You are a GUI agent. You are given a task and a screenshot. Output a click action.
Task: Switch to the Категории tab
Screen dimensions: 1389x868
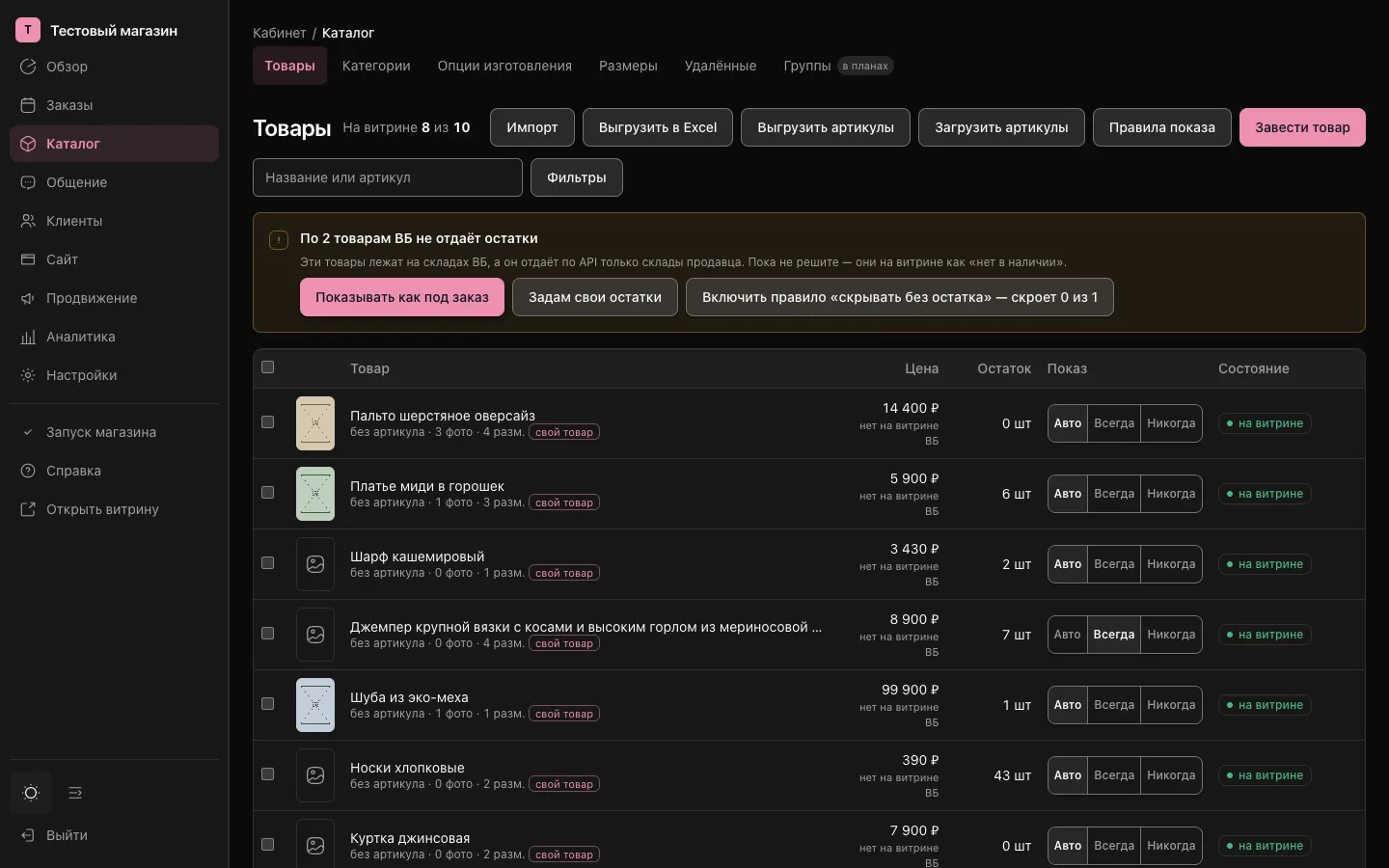coord(376,66)
